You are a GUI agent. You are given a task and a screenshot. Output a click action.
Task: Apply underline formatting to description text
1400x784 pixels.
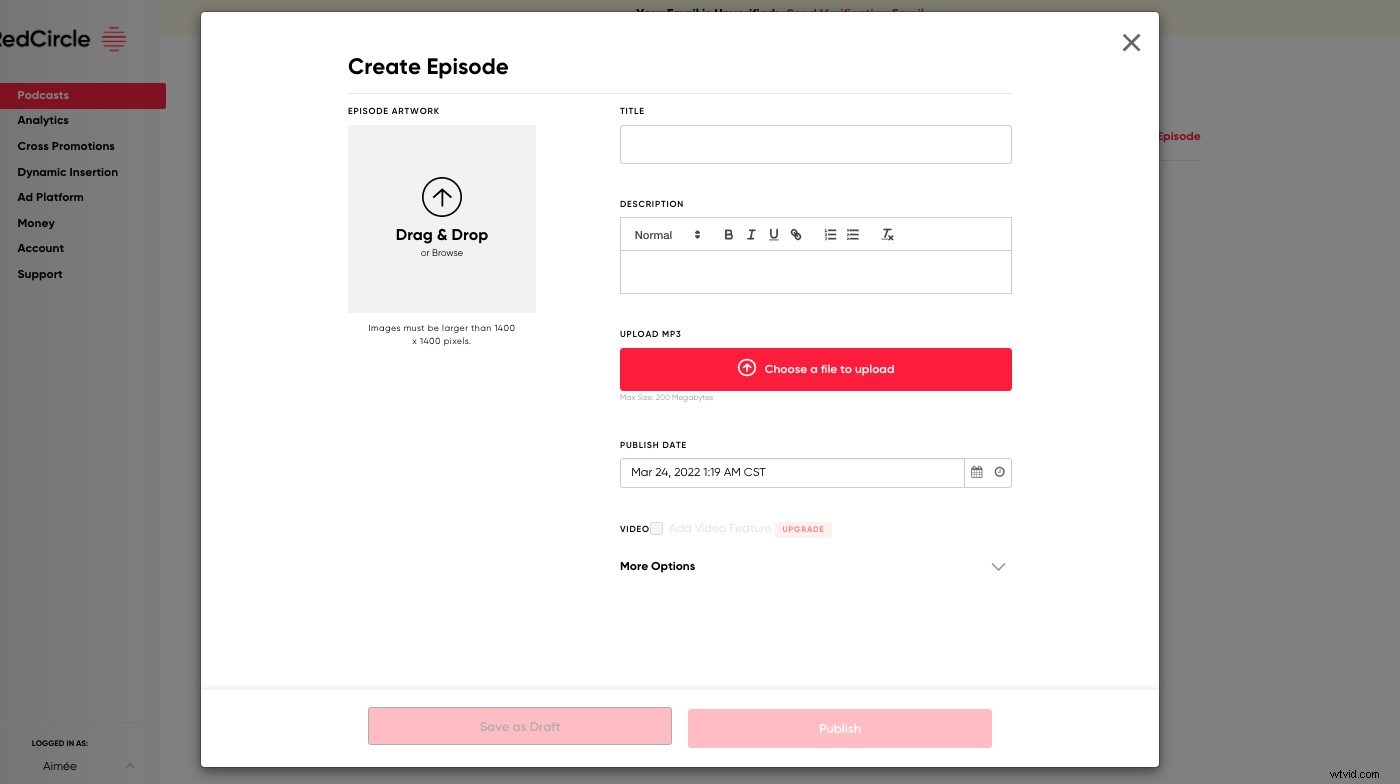click(x=773, y=234)
